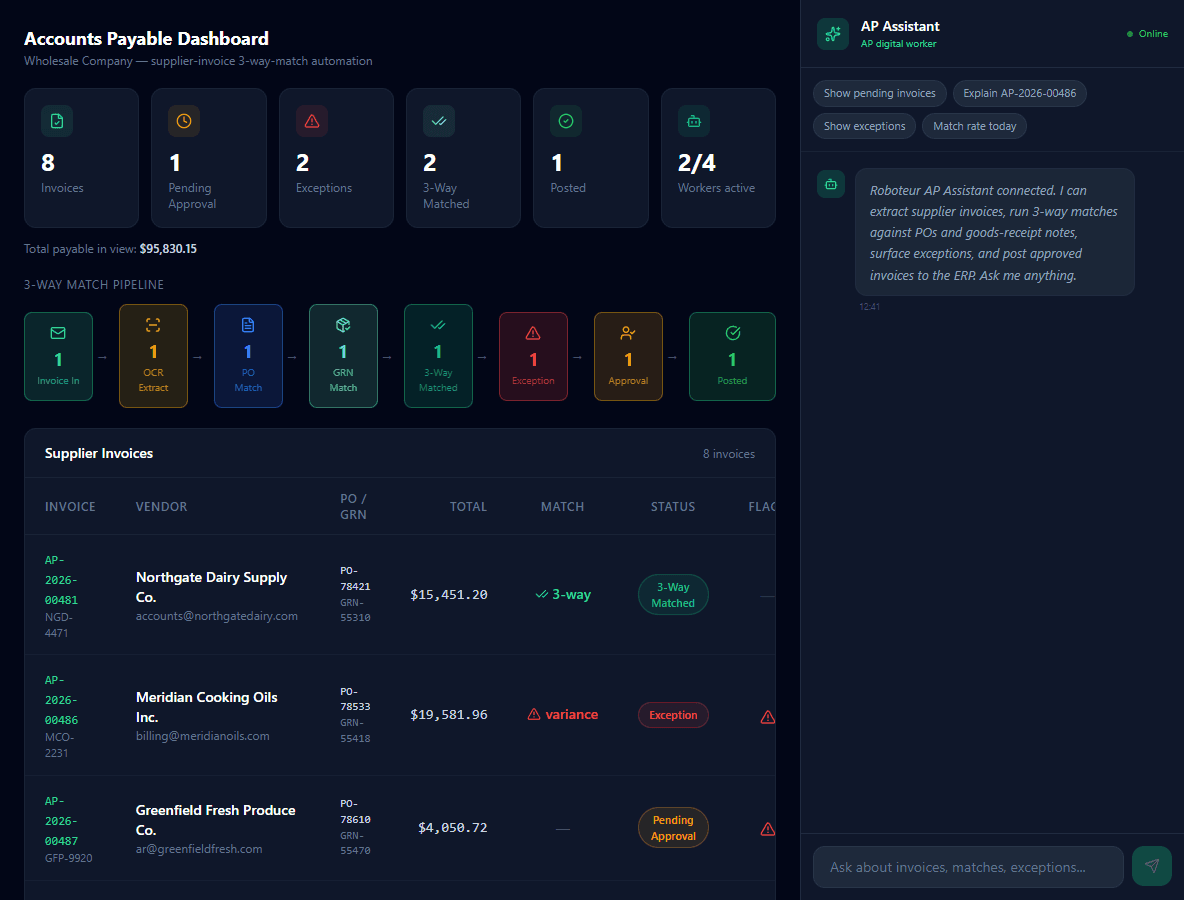1184x900 pixels.
Task: Click the green Online status dot
Action: pos(1130,34)
